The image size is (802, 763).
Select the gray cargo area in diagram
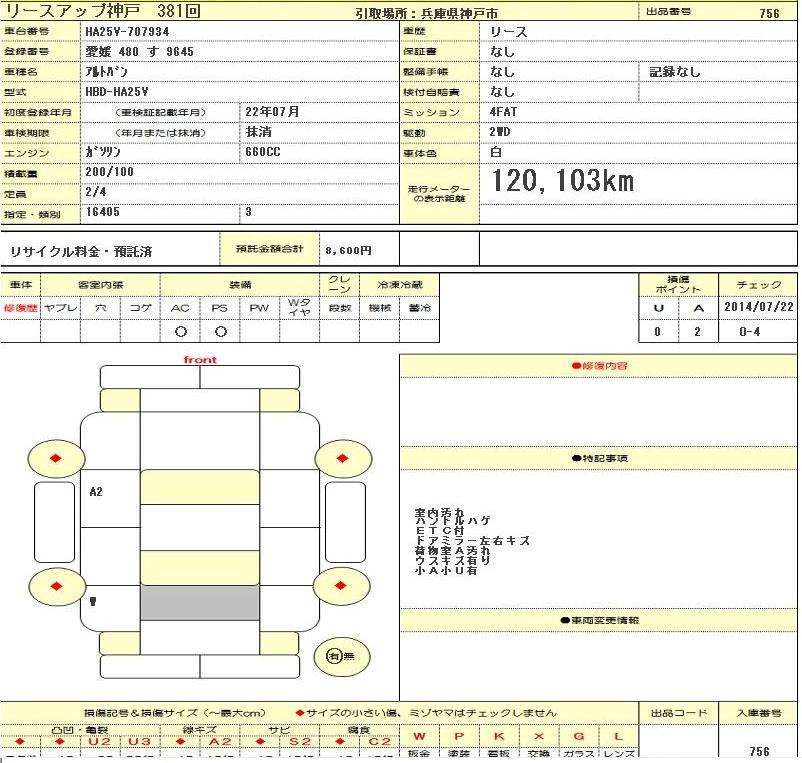click(199, 603)
